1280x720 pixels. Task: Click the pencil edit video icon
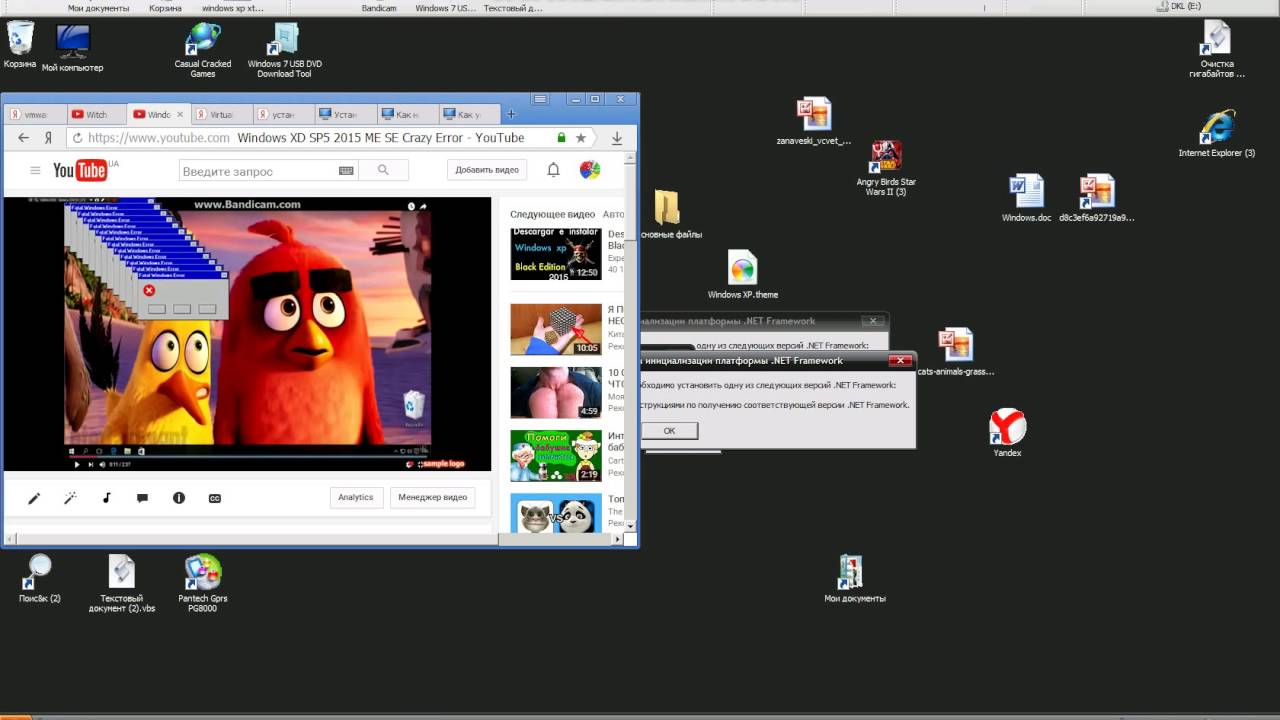(34, 498)
